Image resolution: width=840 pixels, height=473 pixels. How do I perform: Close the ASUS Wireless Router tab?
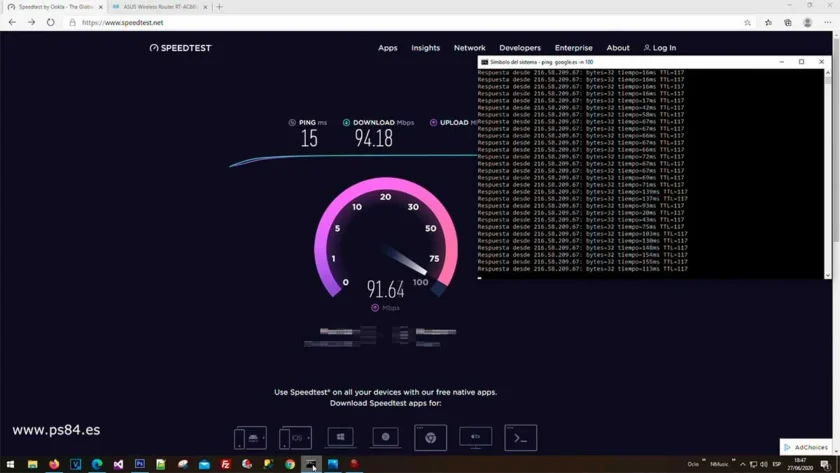click(205, 7)
